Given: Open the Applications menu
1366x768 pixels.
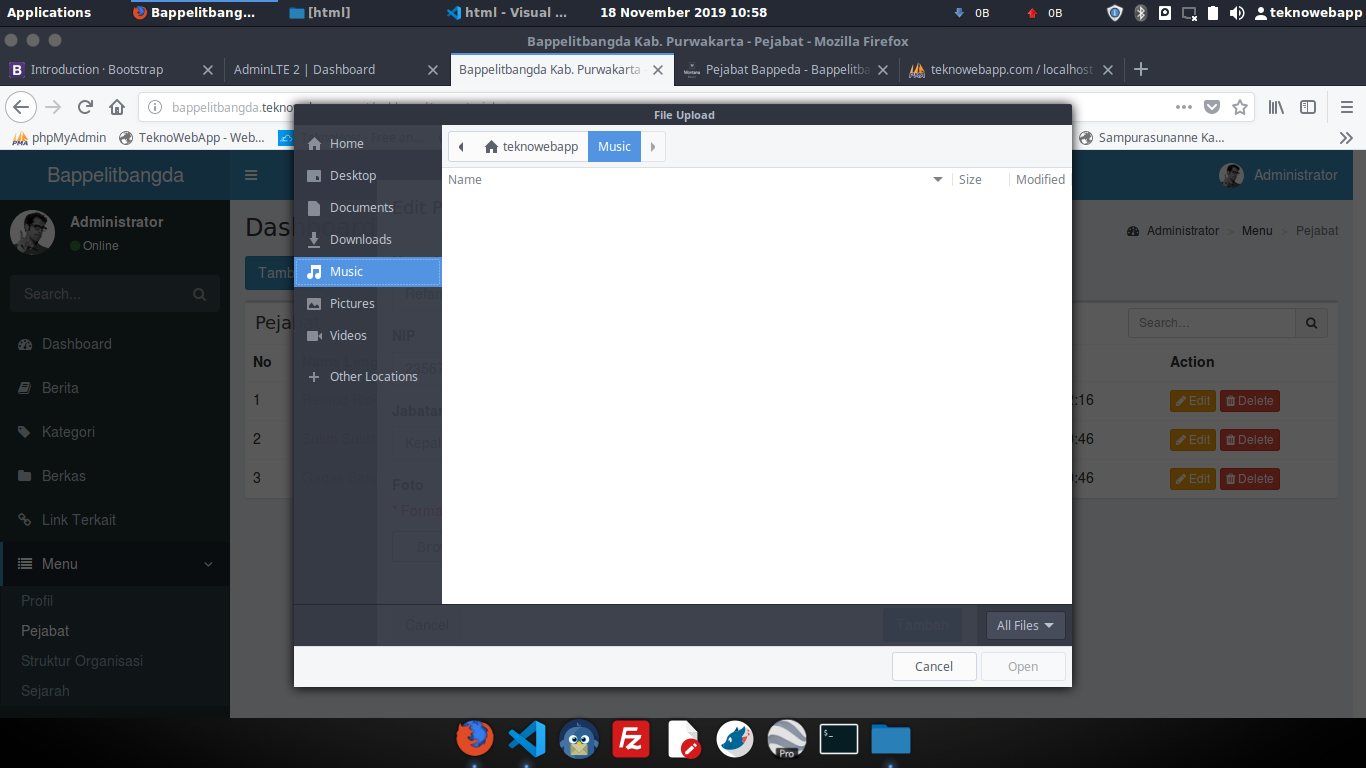Looking at the screenshot, I should point(49,12).
